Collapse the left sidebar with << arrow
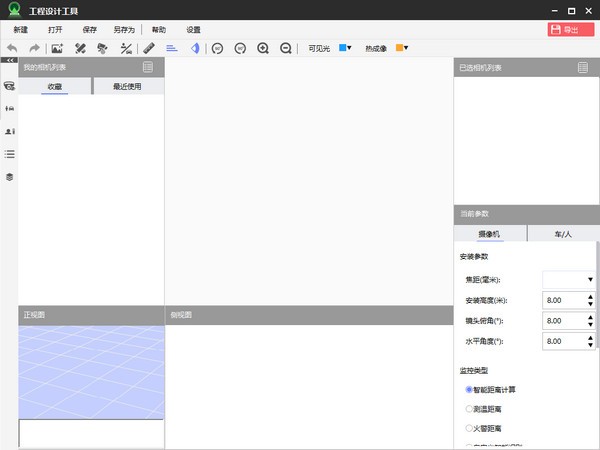This screenshot has width=600, height=450. pyautogui.click(x=9, y=61)
